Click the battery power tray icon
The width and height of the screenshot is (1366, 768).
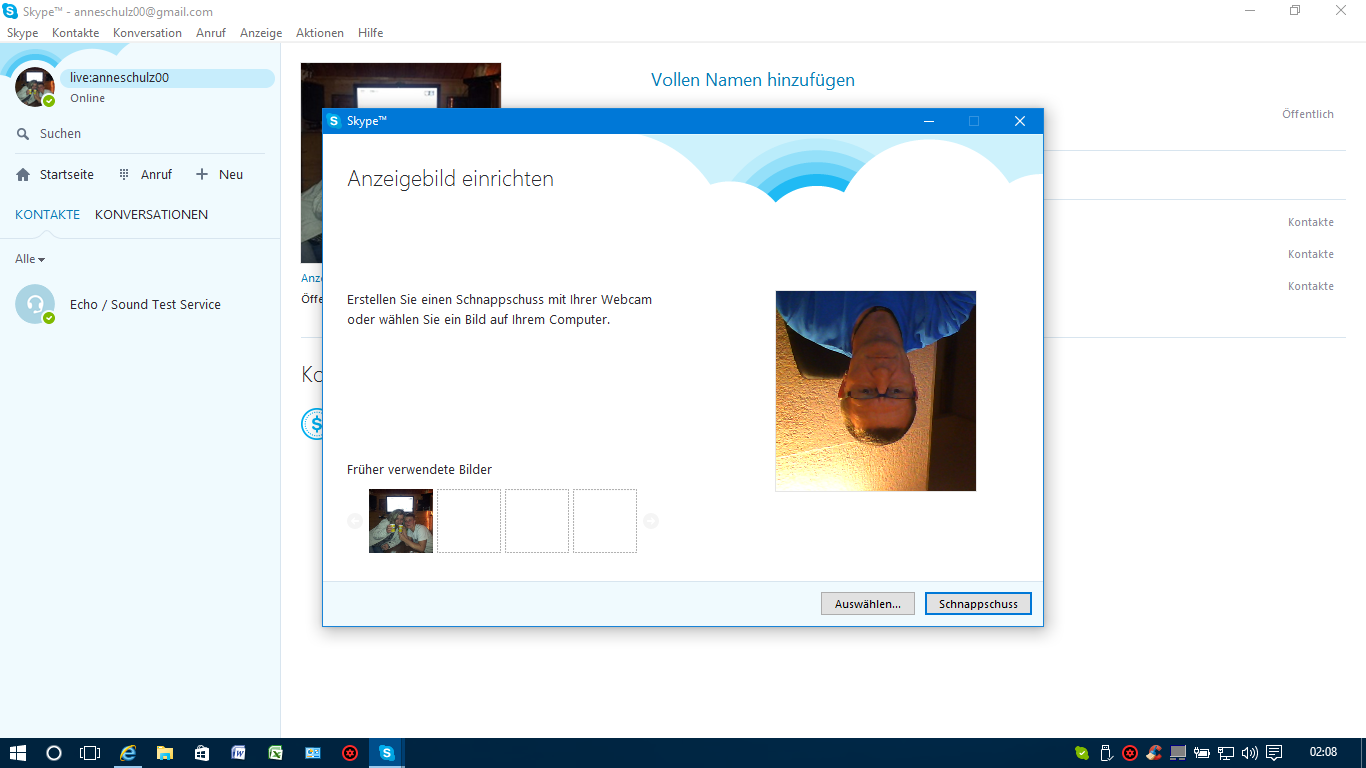(x=1203, y=753)
